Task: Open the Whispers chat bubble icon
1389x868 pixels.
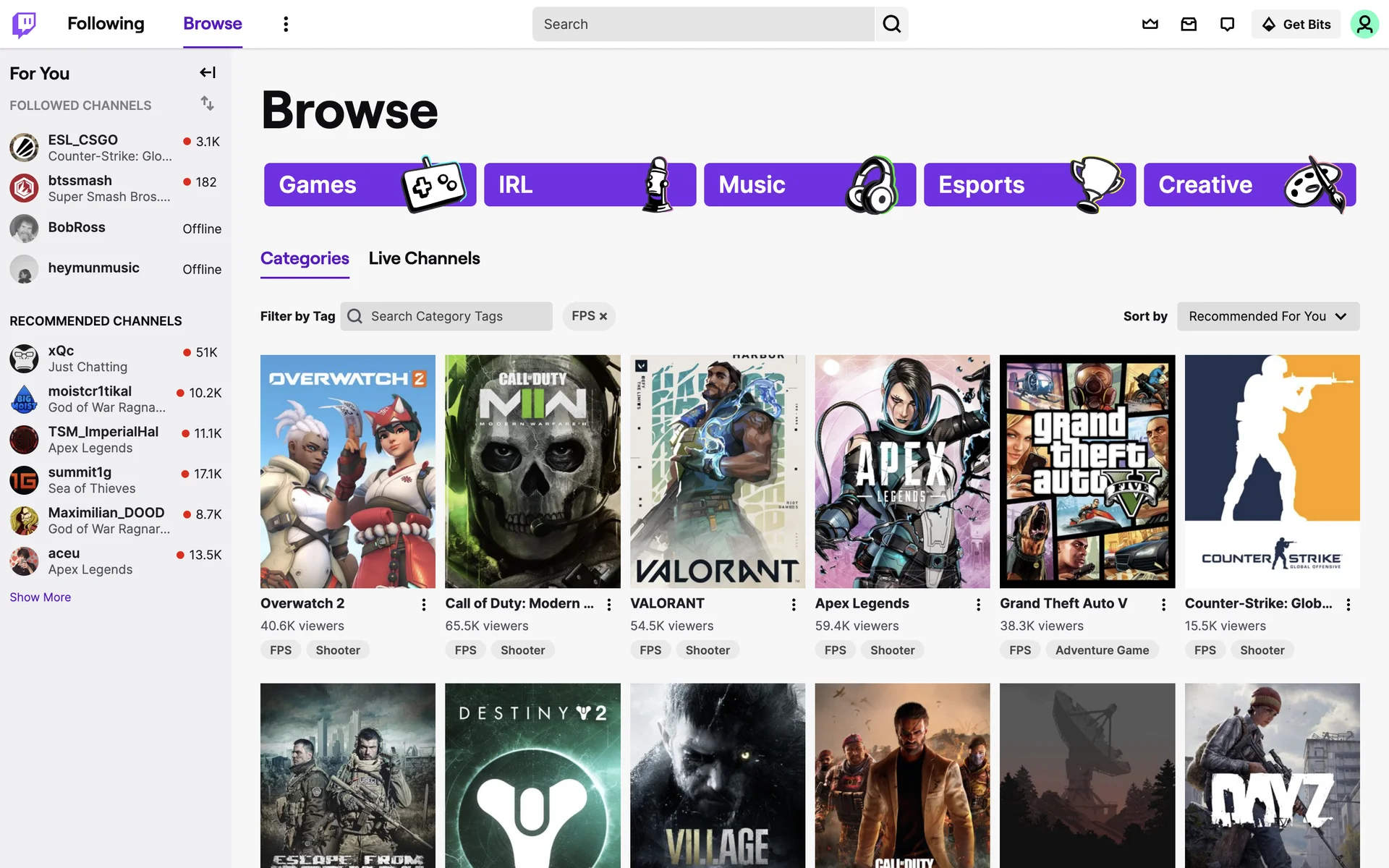Action: point(1227,24)
